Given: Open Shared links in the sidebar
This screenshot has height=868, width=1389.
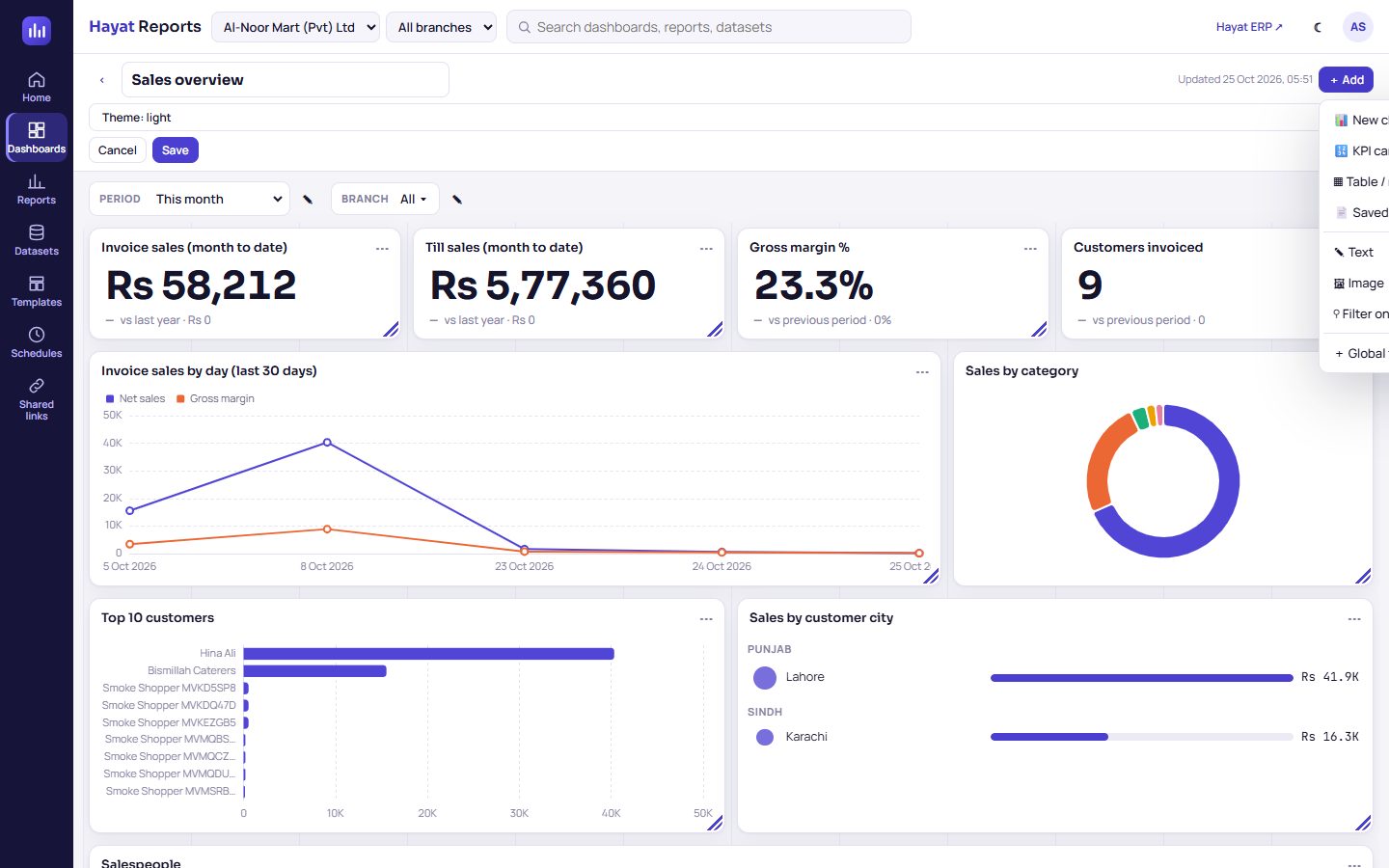Looking at the screenshot, I should pyautogui.click(x=37, y=399).
